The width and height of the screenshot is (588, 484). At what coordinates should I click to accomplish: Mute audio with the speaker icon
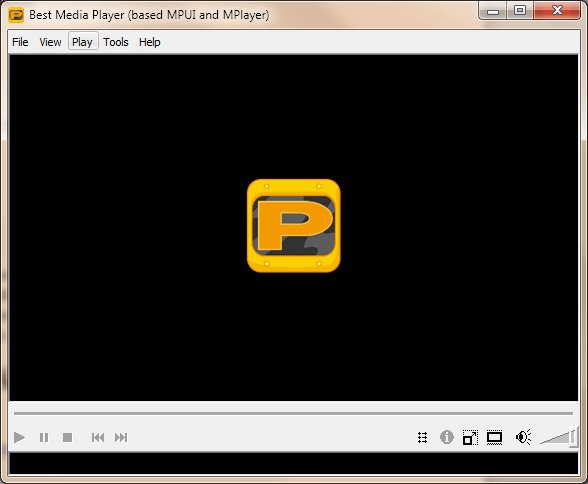pyautogui.click(x=523, y=437)
